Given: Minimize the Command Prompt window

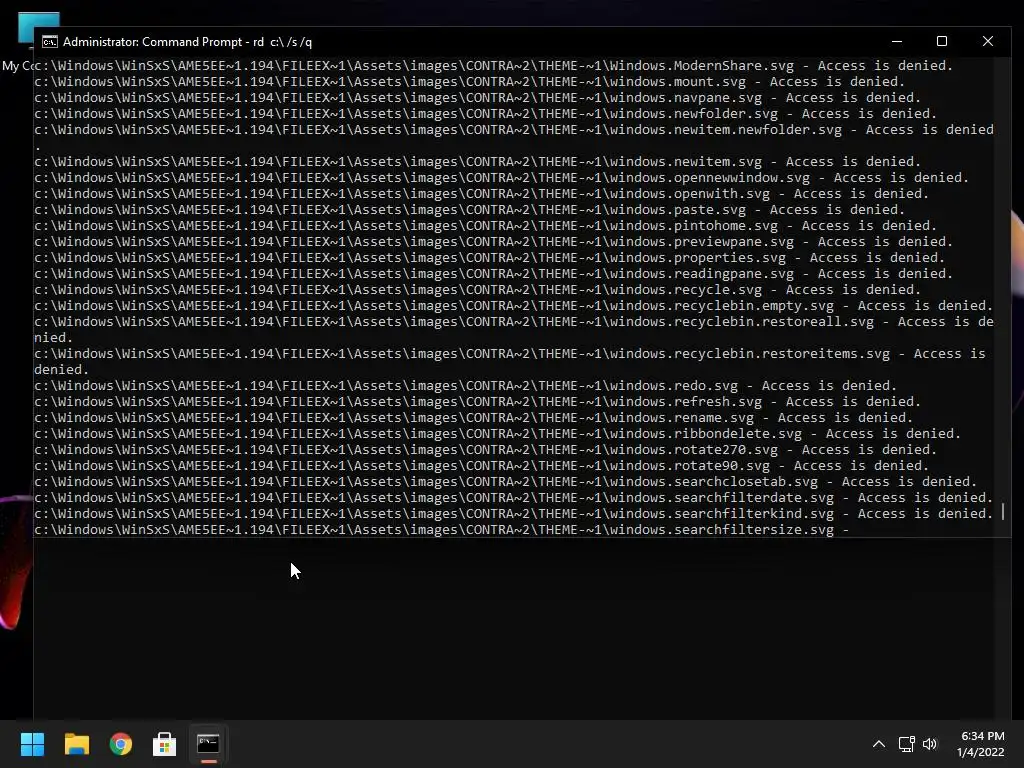Looking at the screenshot, I should tap(897, 41).
